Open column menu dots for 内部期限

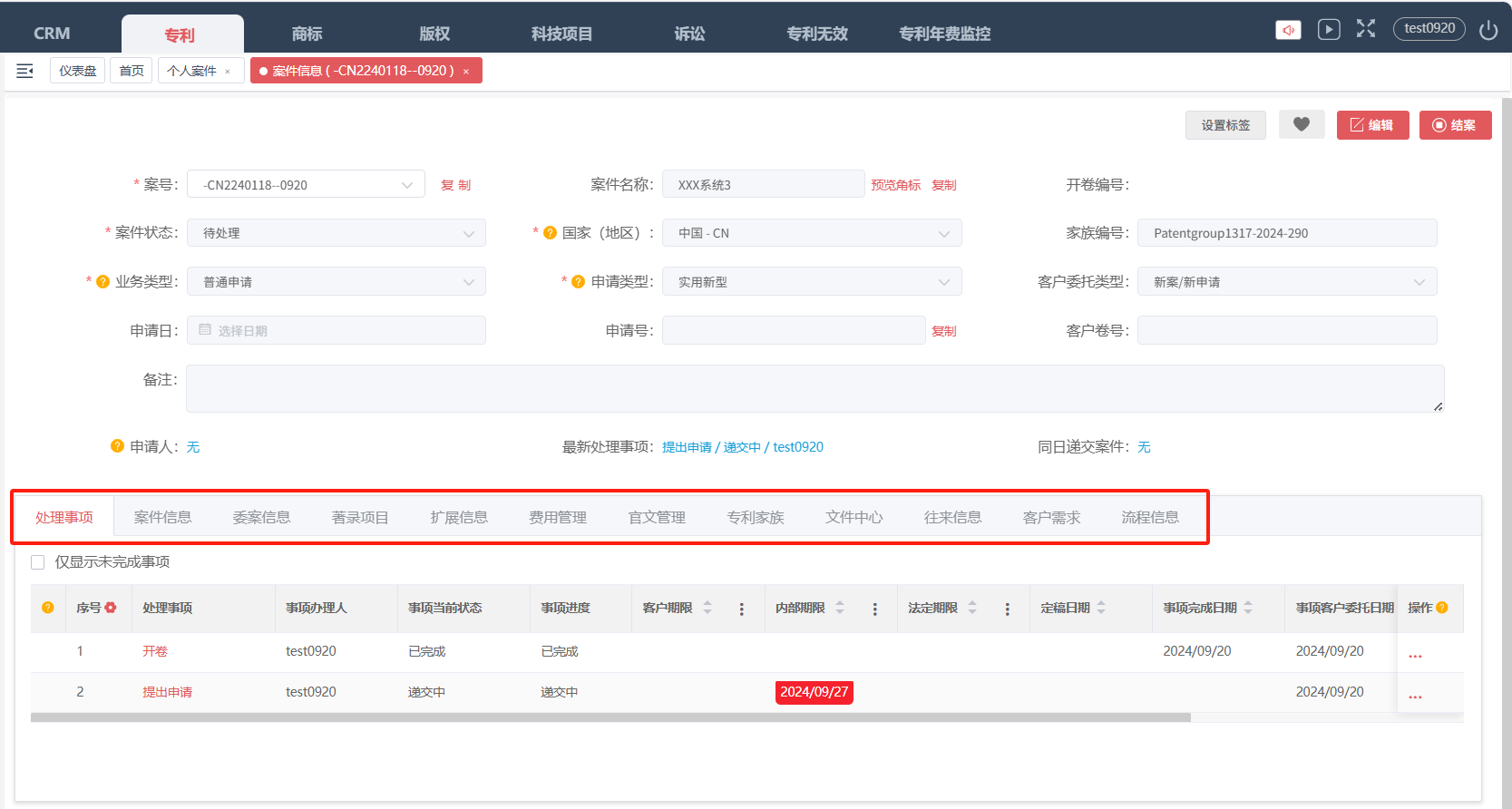(875, 609)
